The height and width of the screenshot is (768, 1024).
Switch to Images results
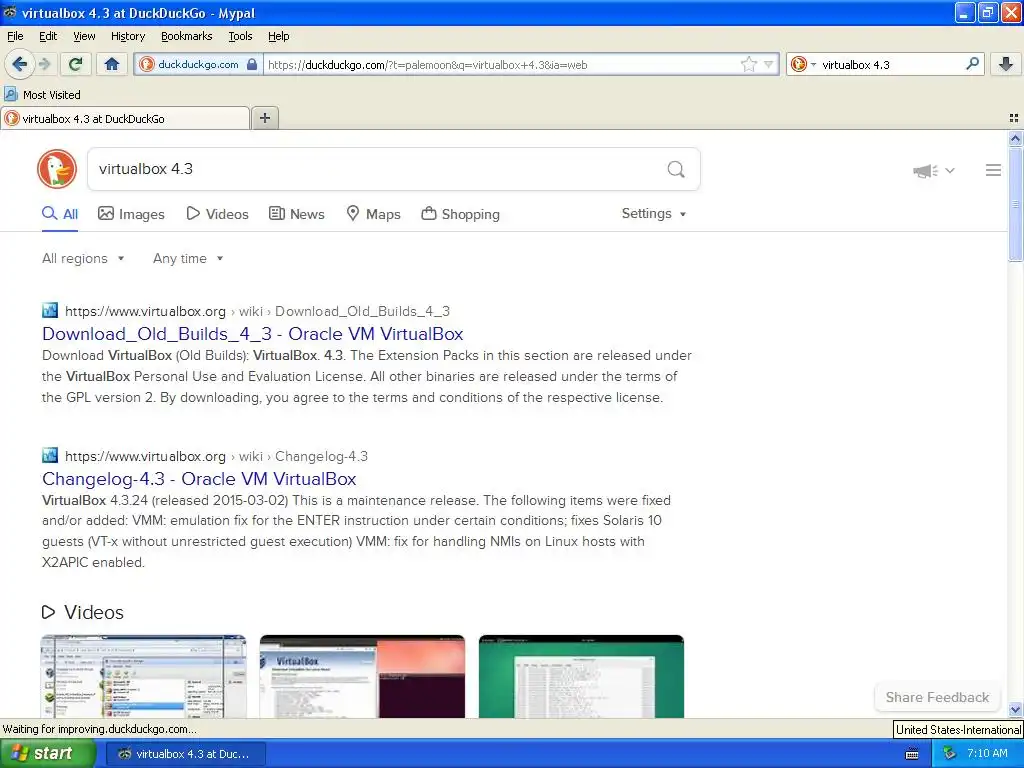(x=131, y=214)
